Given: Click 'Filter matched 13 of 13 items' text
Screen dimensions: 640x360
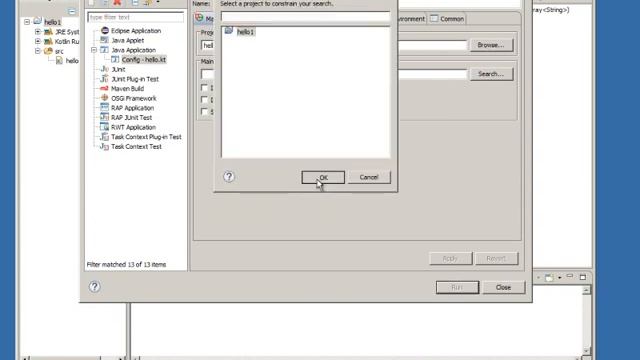Looking at the screenshot, I should [x=127, y=264].
